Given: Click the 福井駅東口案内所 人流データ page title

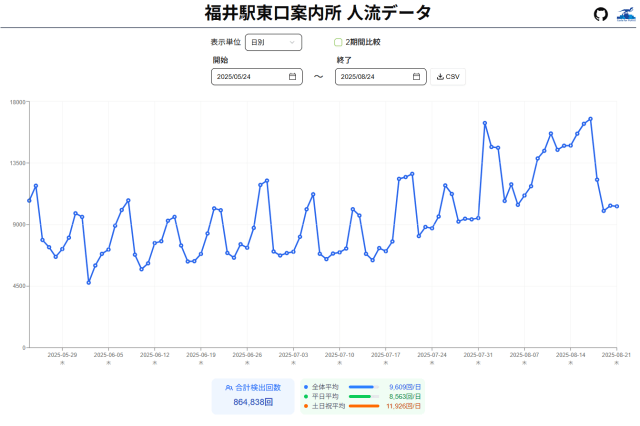Looking at the screenshot, I should (318, 13).
